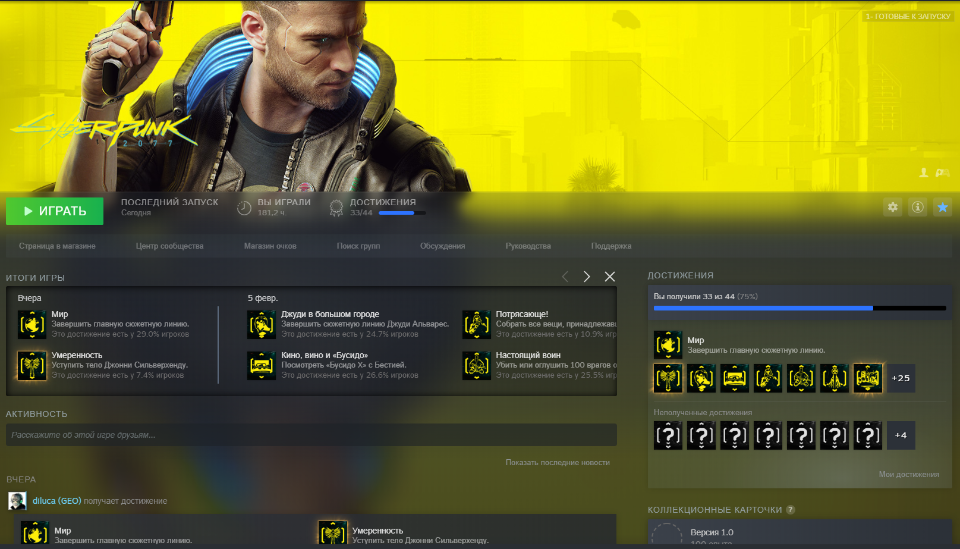
Task: Open Руководства tab
Action: [x=528, y=246]
